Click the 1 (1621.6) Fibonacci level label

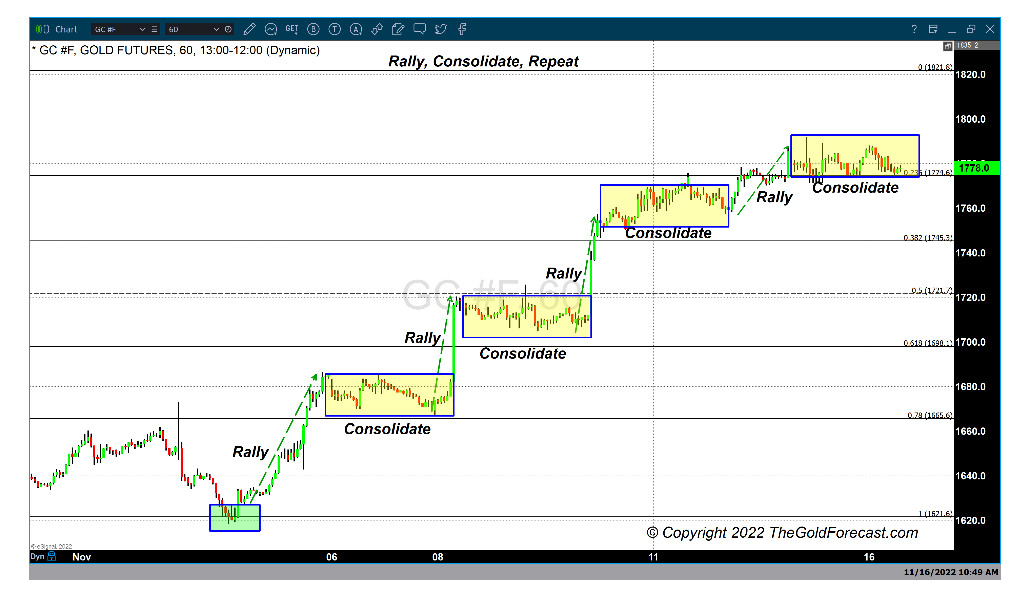936,514
